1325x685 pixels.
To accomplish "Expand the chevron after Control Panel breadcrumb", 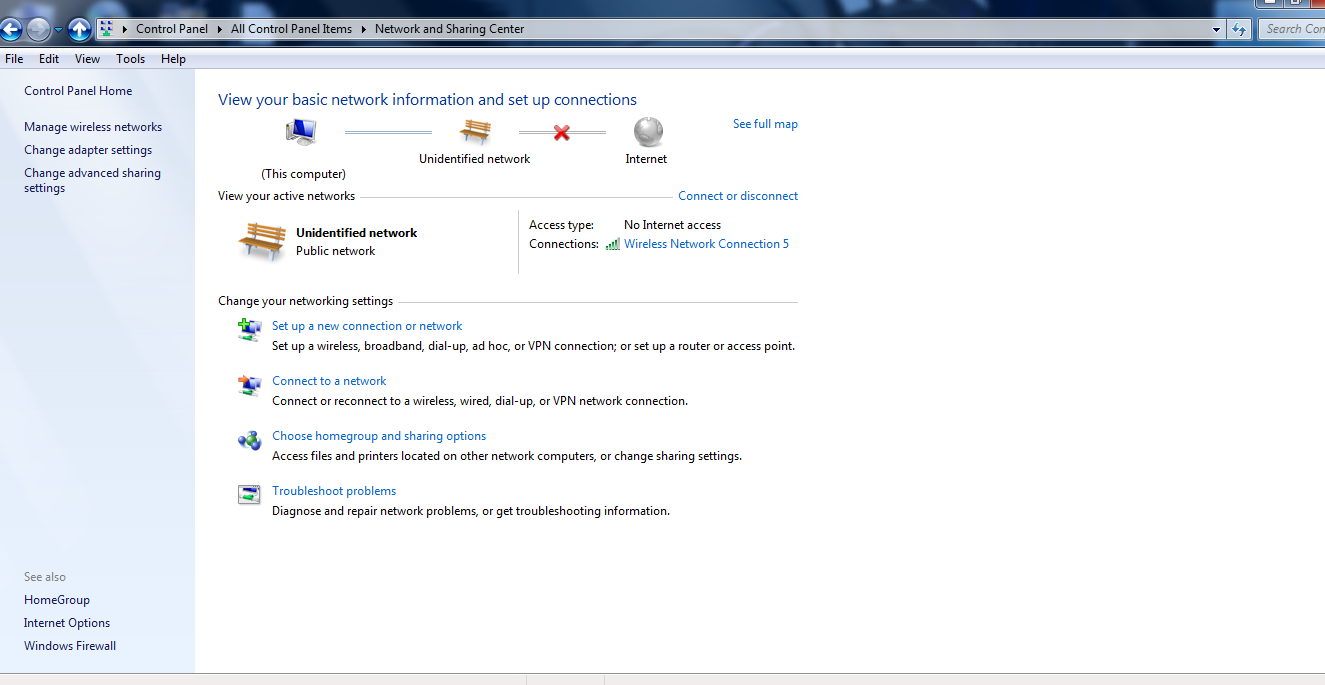I will pyautogui.click(x=219, y=29).
